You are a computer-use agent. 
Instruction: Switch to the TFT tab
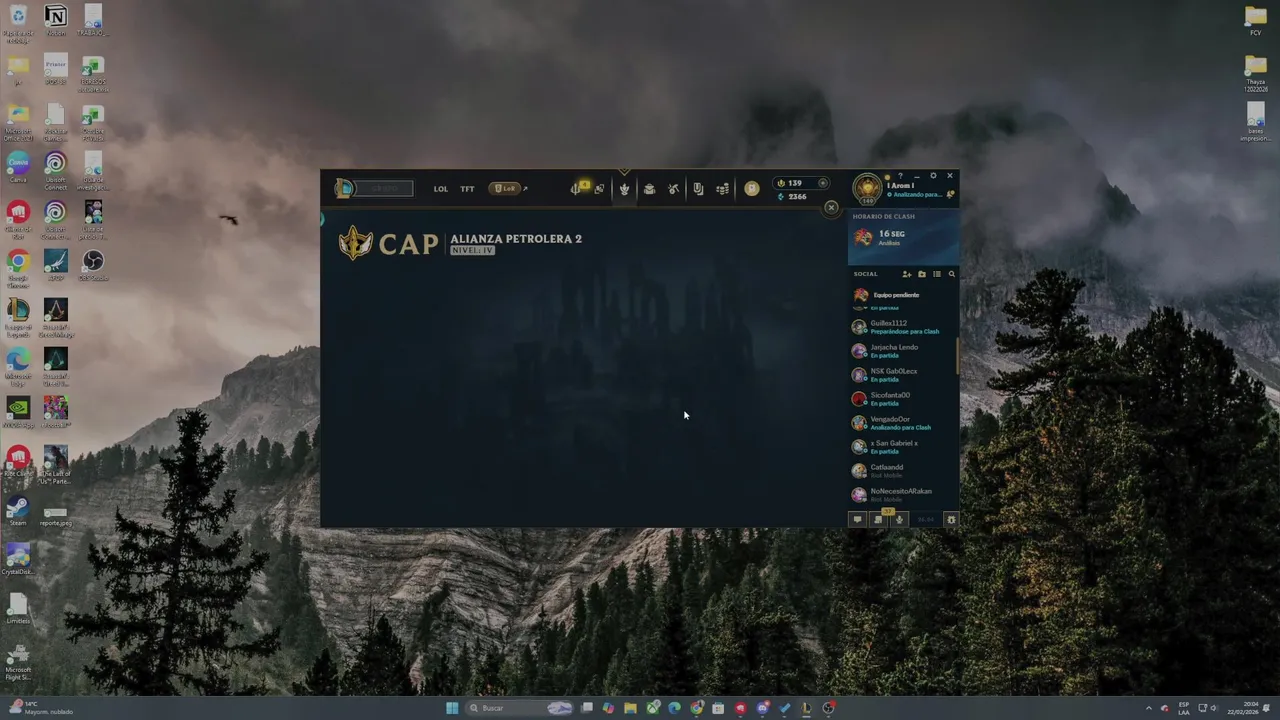(467, 189)
